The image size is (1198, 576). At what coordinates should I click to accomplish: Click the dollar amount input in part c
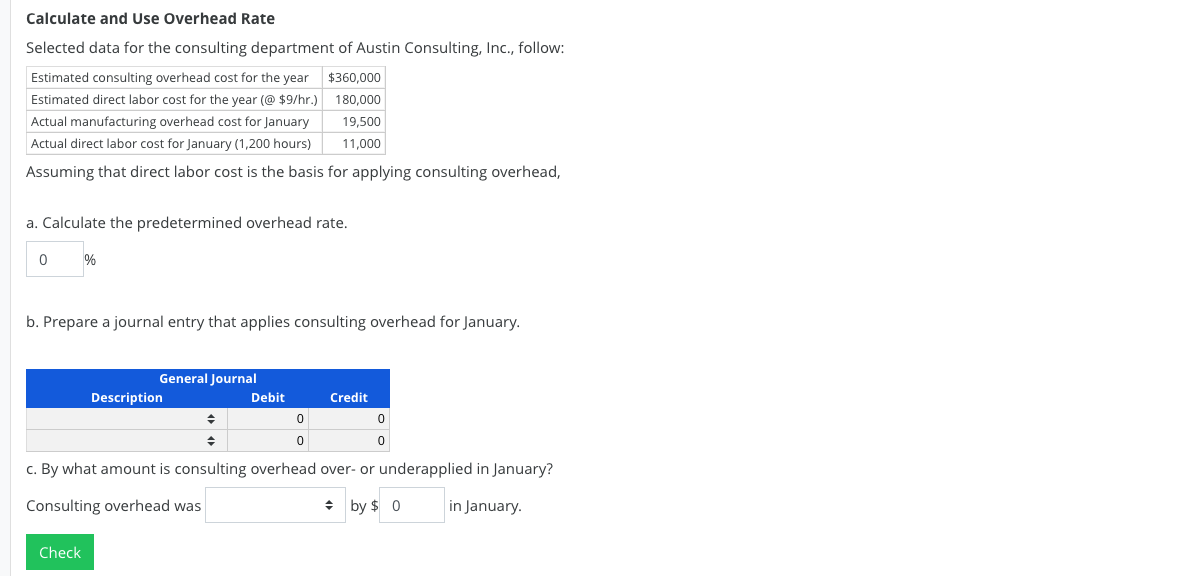click(411, 505)
